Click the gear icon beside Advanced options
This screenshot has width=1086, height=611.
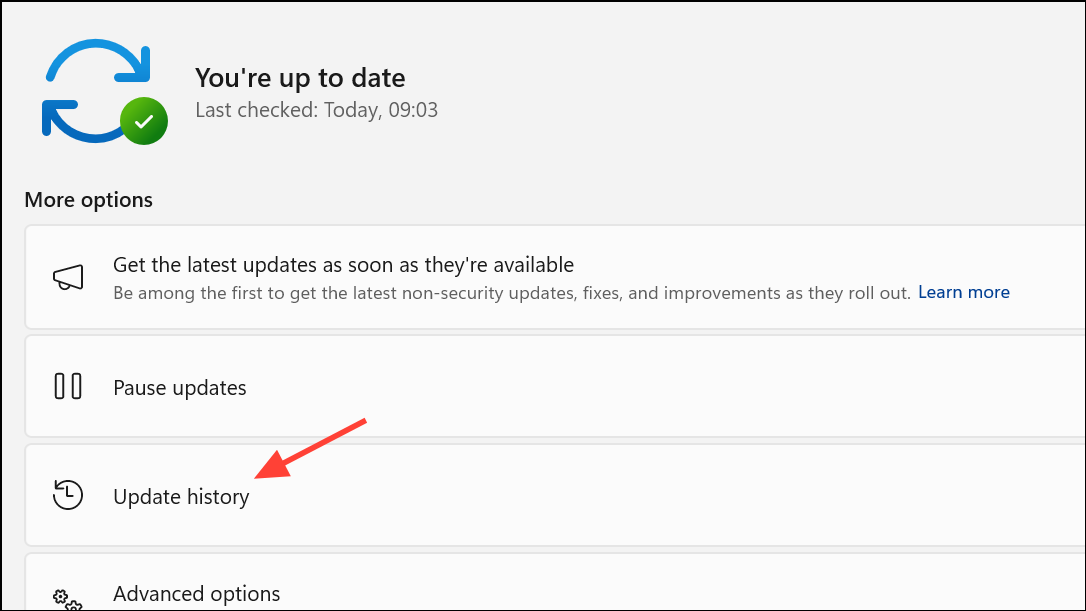point(66,598)
